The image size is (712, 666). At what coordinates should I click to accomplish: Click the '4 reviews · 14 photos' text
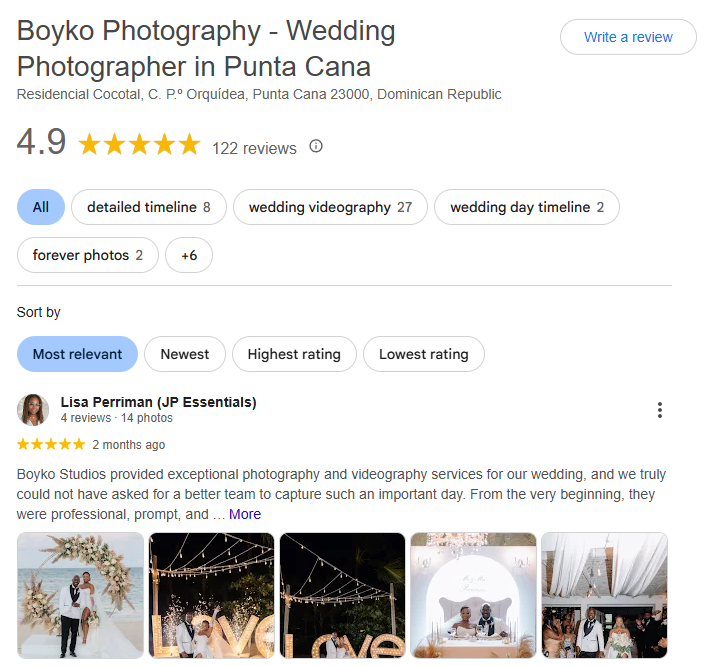pyautogui.click(x=117, y=418)
